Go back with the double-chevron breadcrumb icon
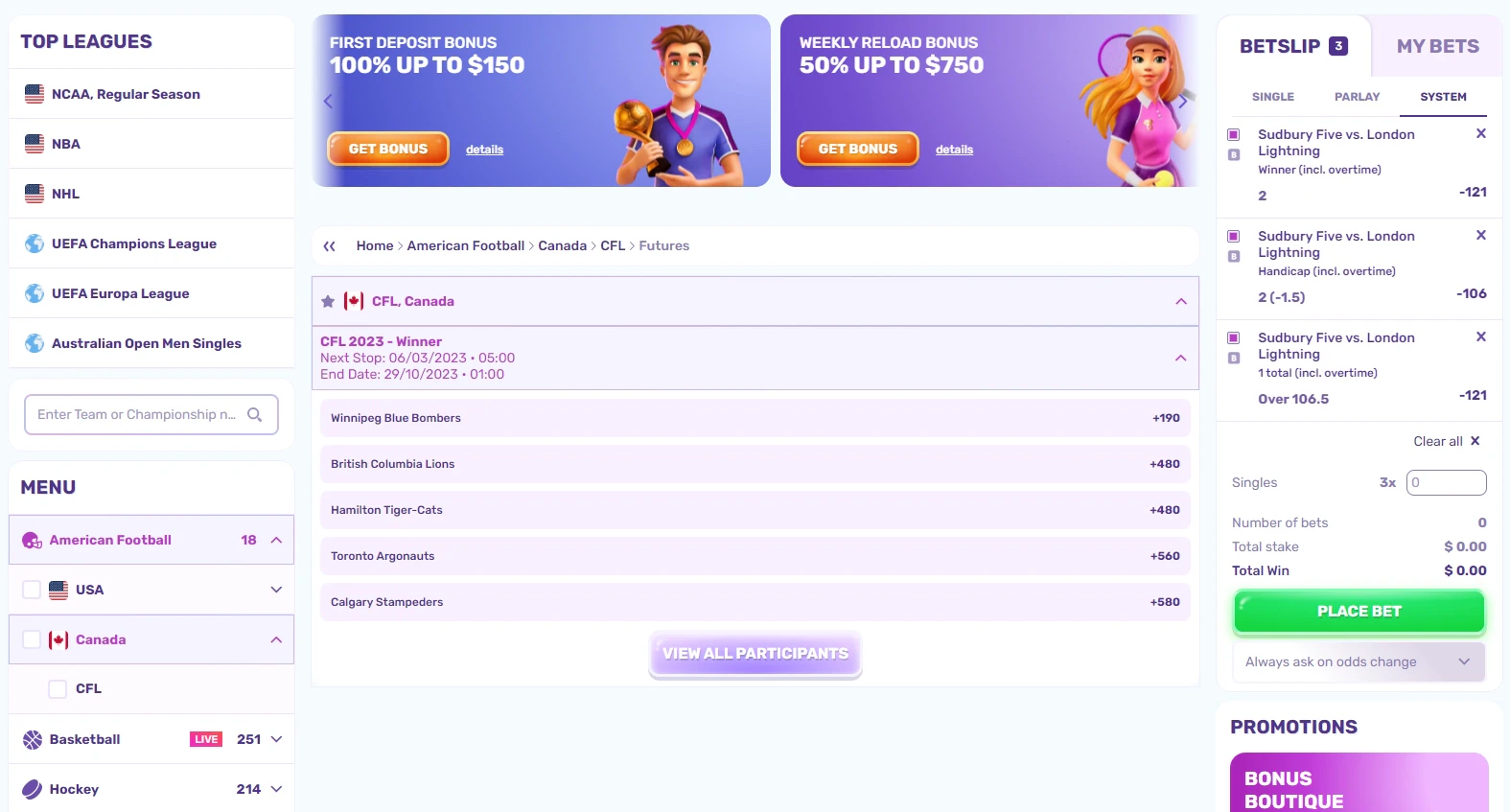1510x812 pixels. pos(330,246)
